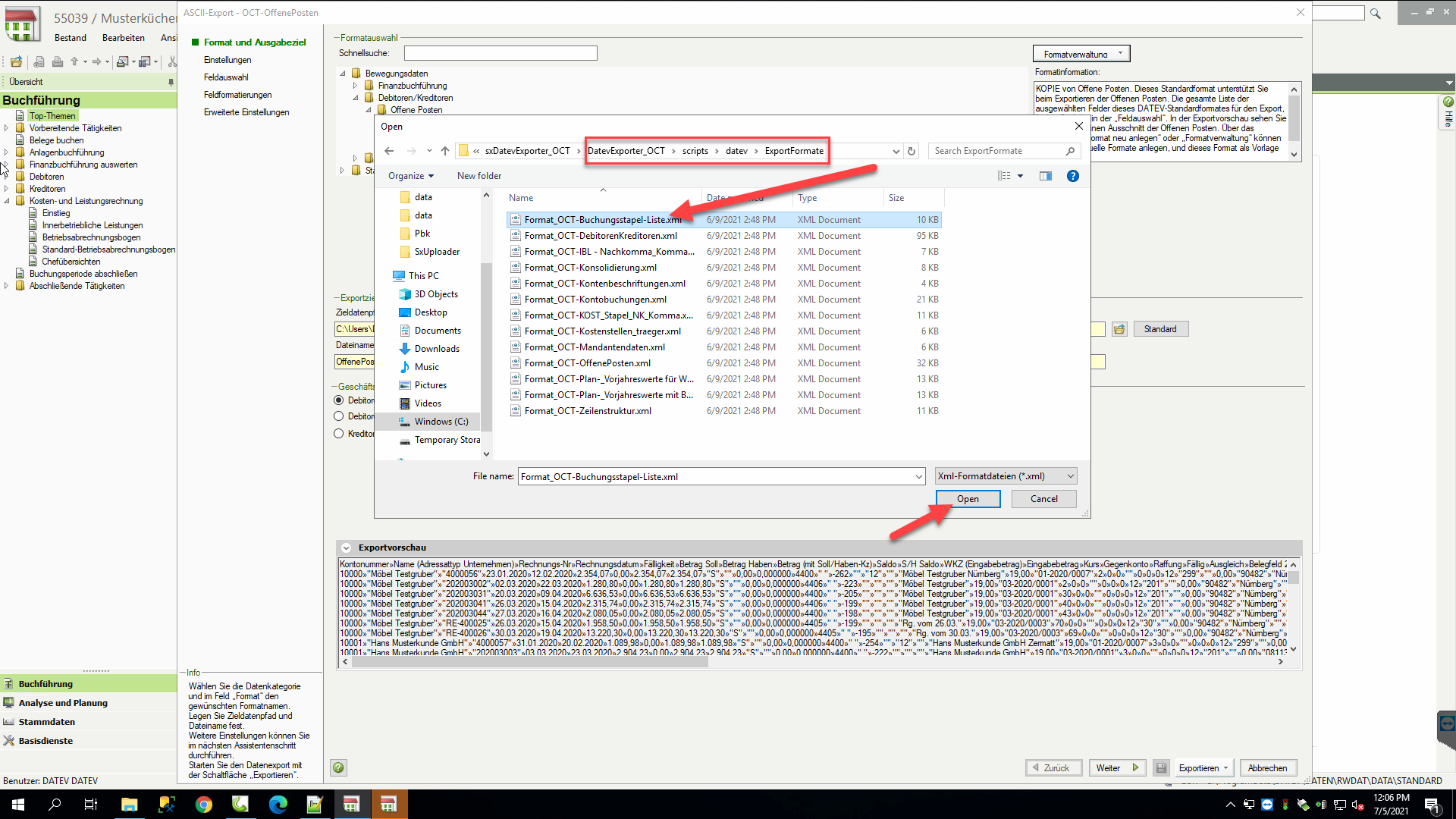1456x819 pixels.
Task: Expand the Organize dropdown
Action: coord(410,175)
